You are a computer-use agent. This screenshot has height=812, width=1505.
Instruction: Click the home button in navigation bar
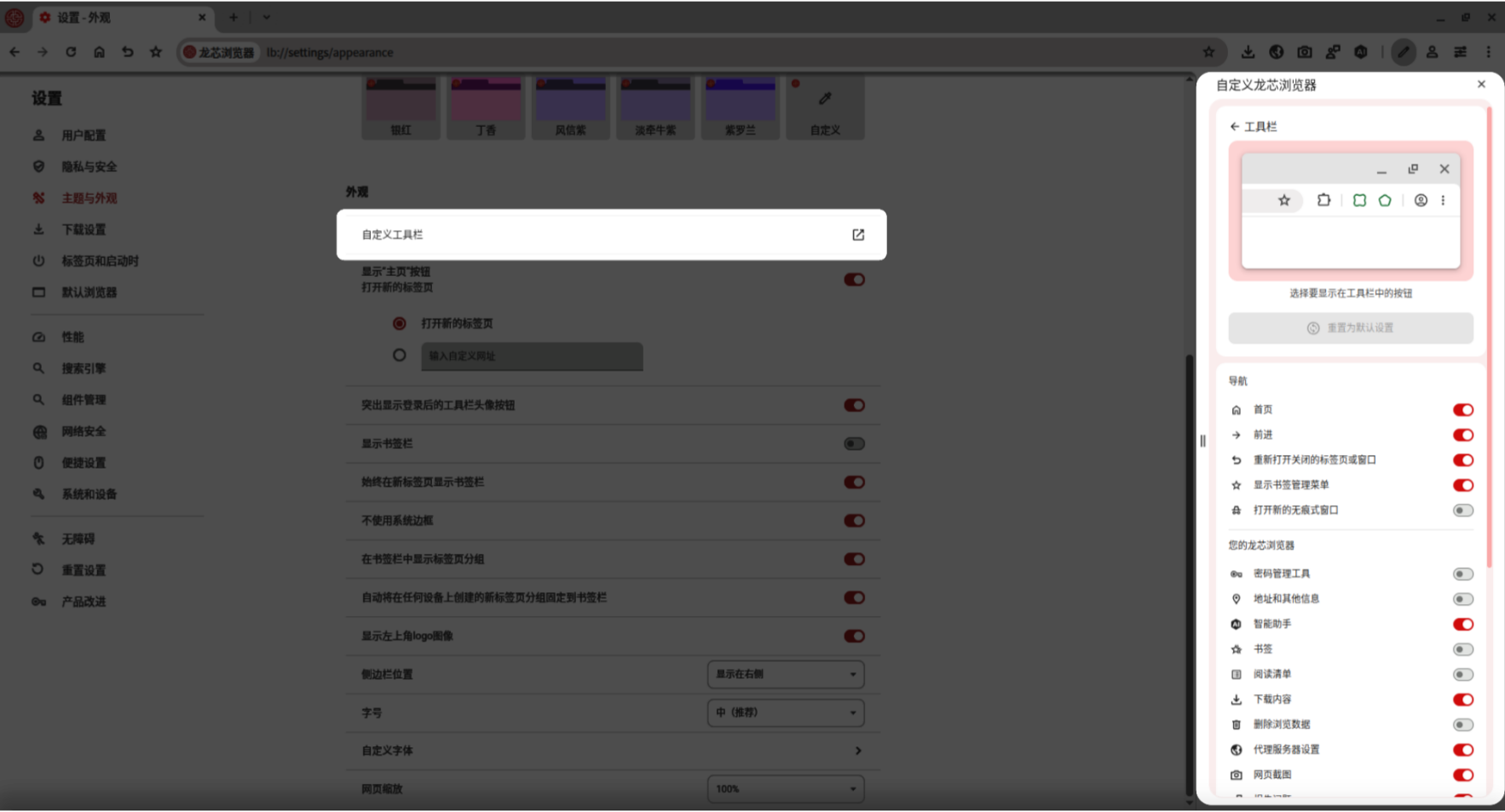pos(99,52)
